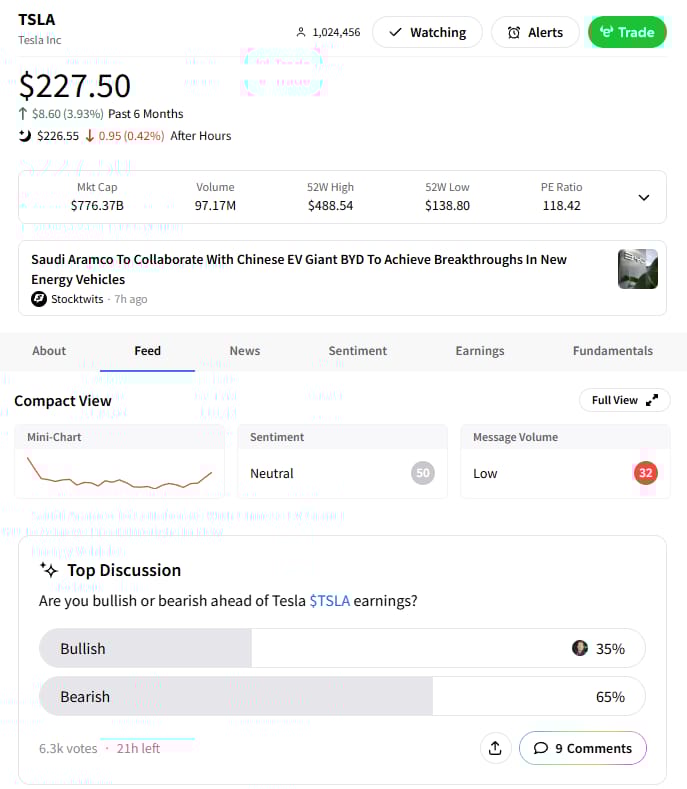Switch to the Sentiment tab
This screenshot has height=789, width=687.
point(358,351)
